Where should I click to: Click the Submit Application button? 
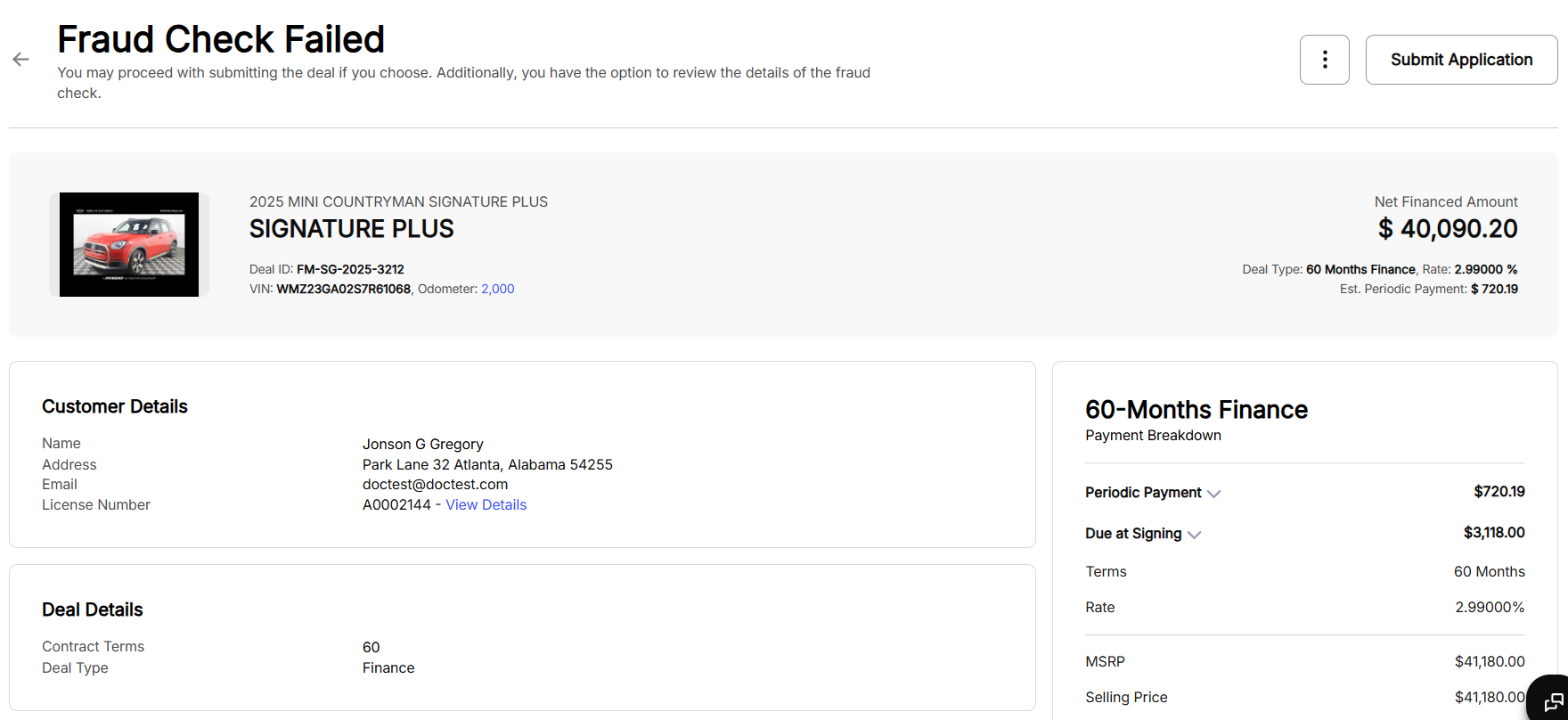click(1461, 60)
